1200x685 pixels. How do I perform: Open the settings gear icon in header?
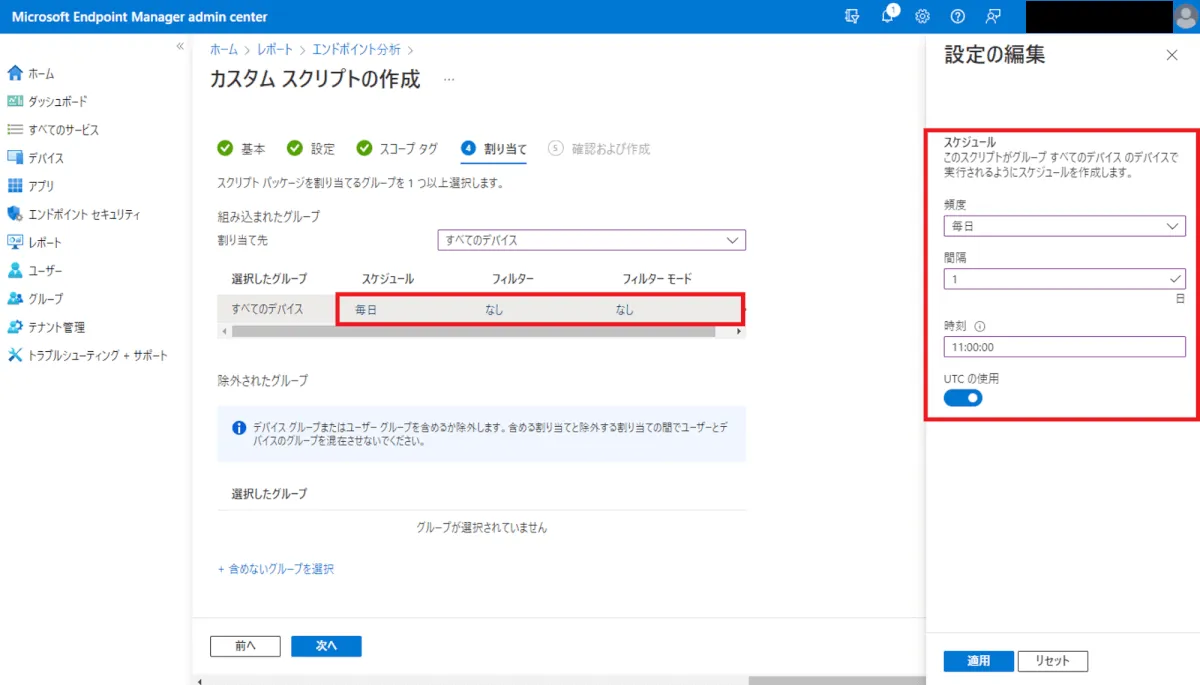pyautogui.click(x=923, y=17)
